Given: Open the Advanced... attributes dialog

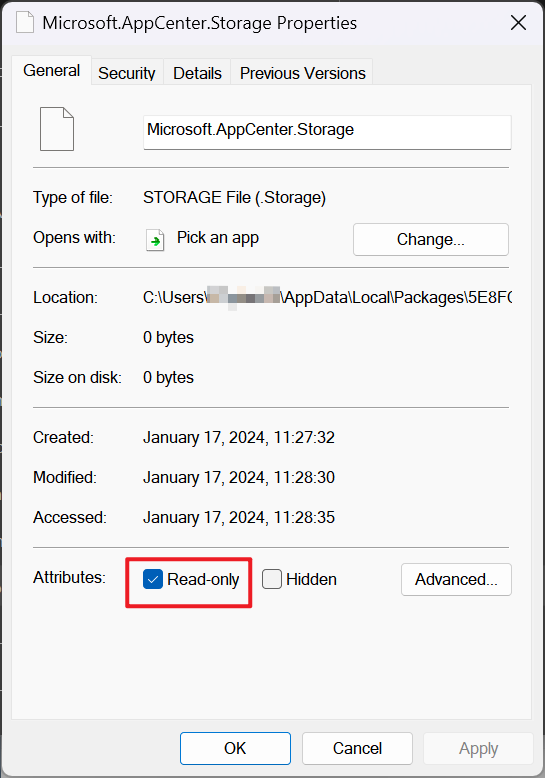Looking at the screenshot, I should 456,579.
